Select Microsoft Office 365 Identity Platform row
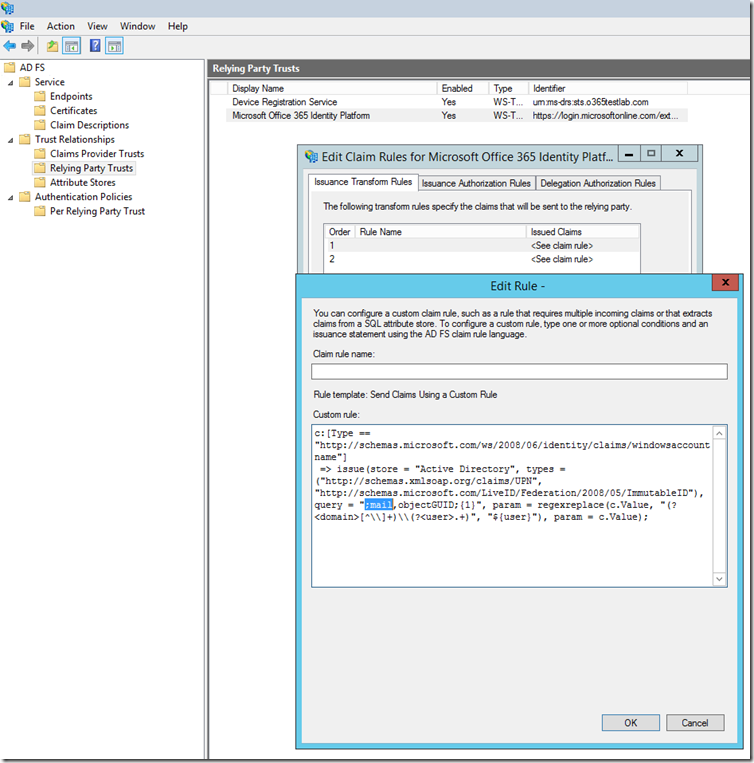 coord(457,115)
